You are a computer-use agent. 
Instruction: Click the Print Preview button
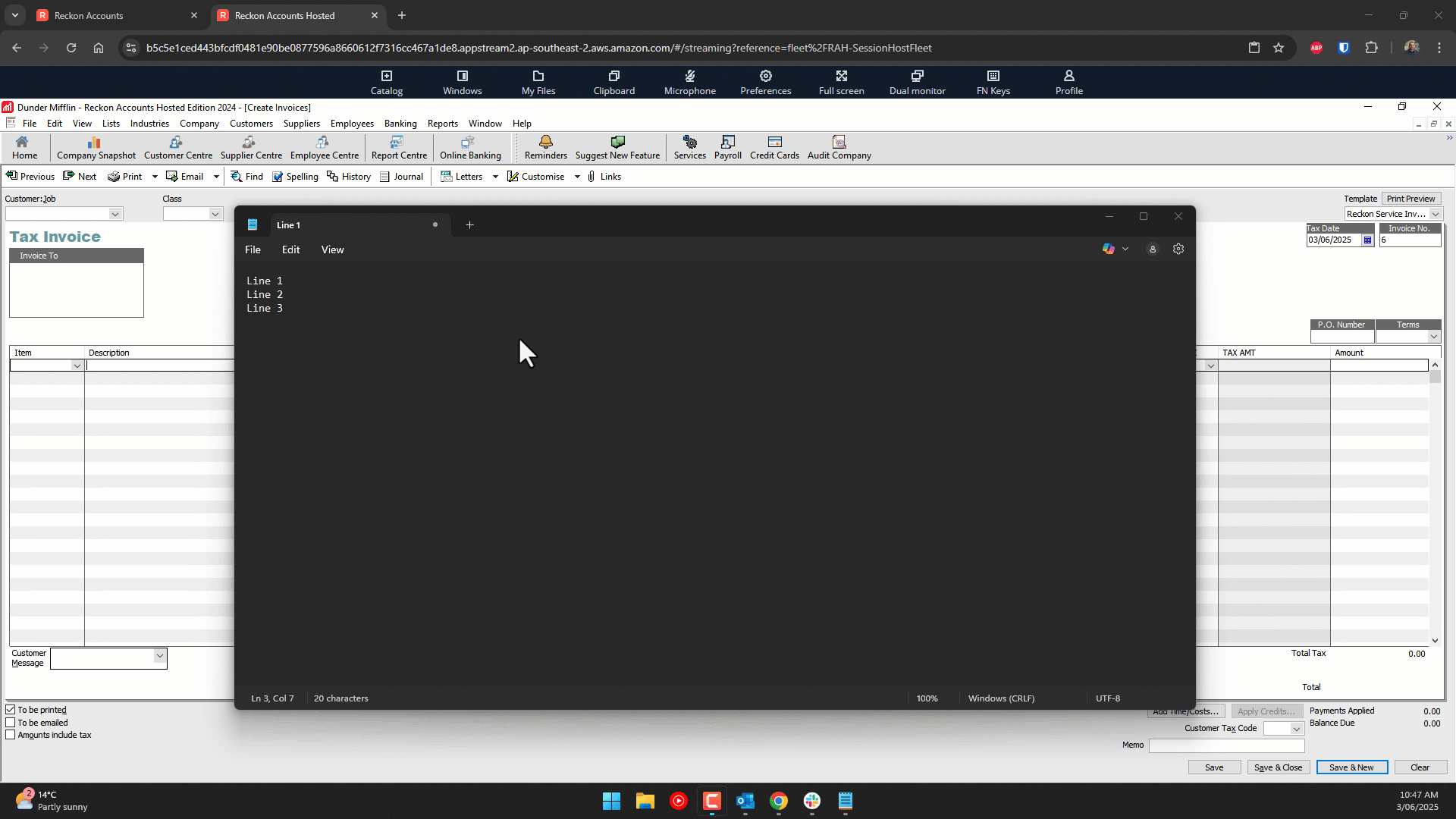1410,199
